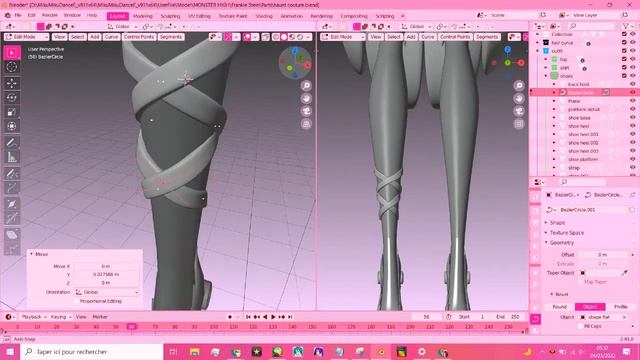
Task: Activate the Move tool in left toolbar
Action: [x=12, y=83]
